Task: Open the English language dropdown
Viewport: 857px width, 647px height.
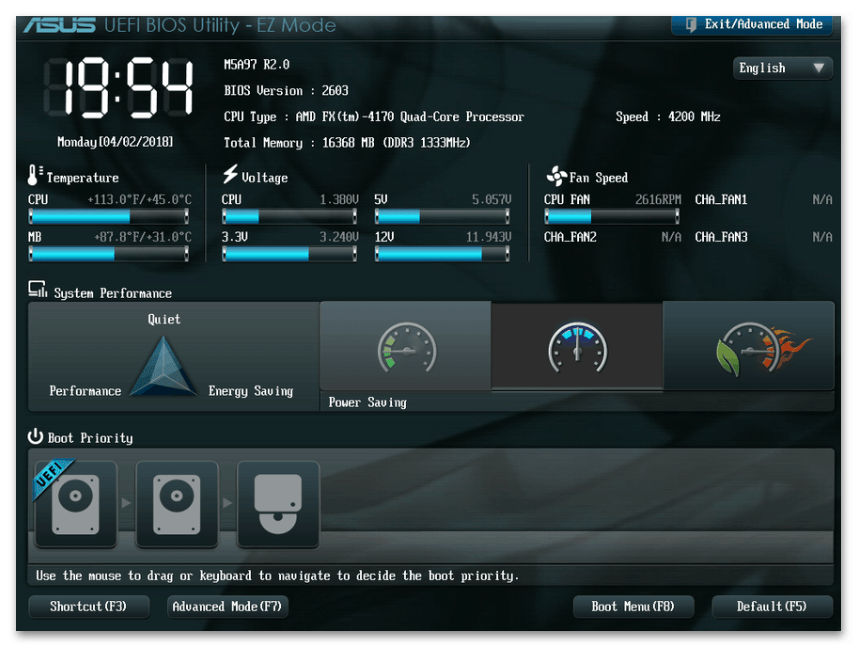Action: [781, 68]
